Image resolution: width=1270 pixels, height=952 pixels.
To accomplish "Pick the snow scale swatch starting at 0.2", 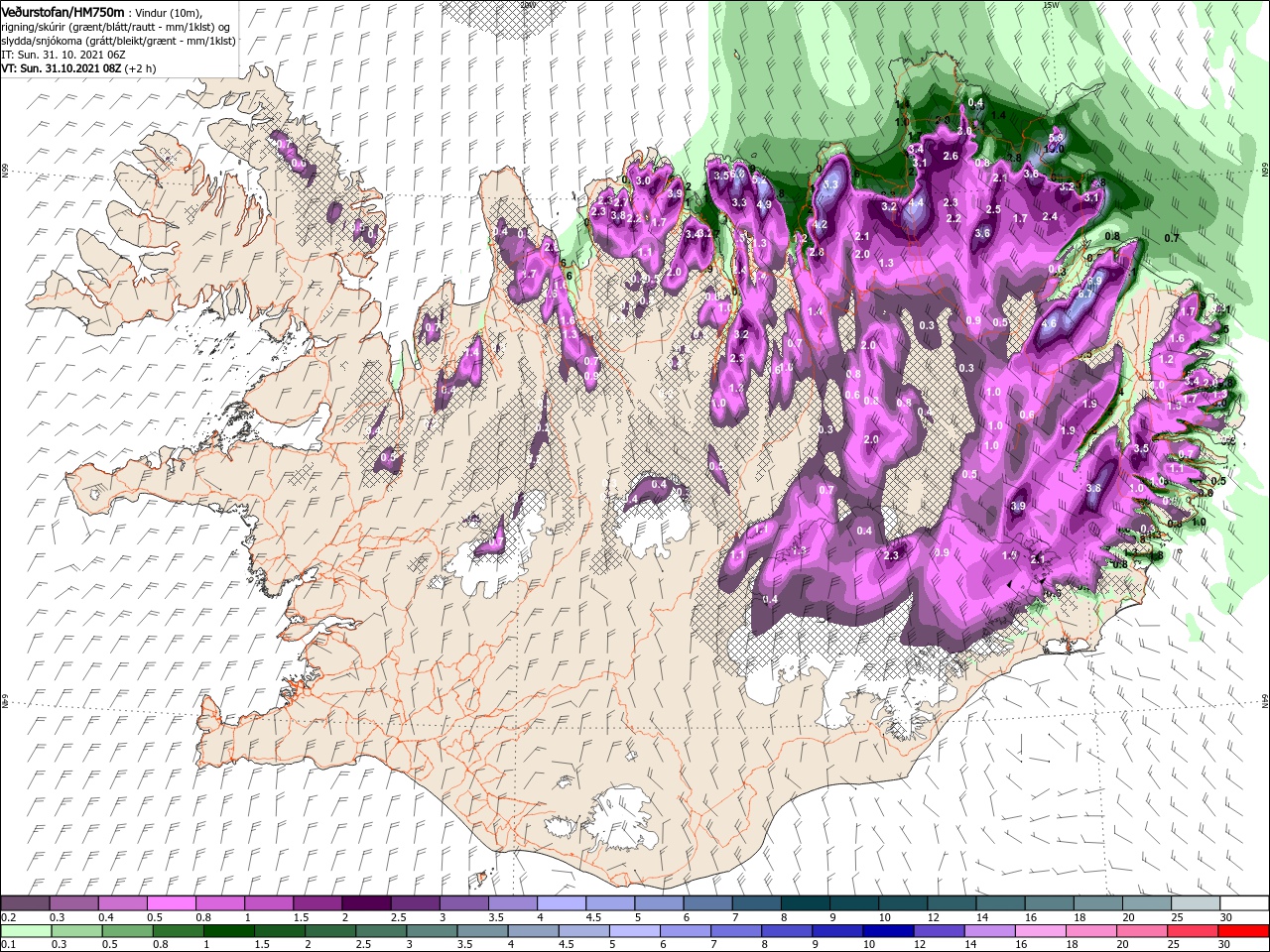I will point(25,903).
